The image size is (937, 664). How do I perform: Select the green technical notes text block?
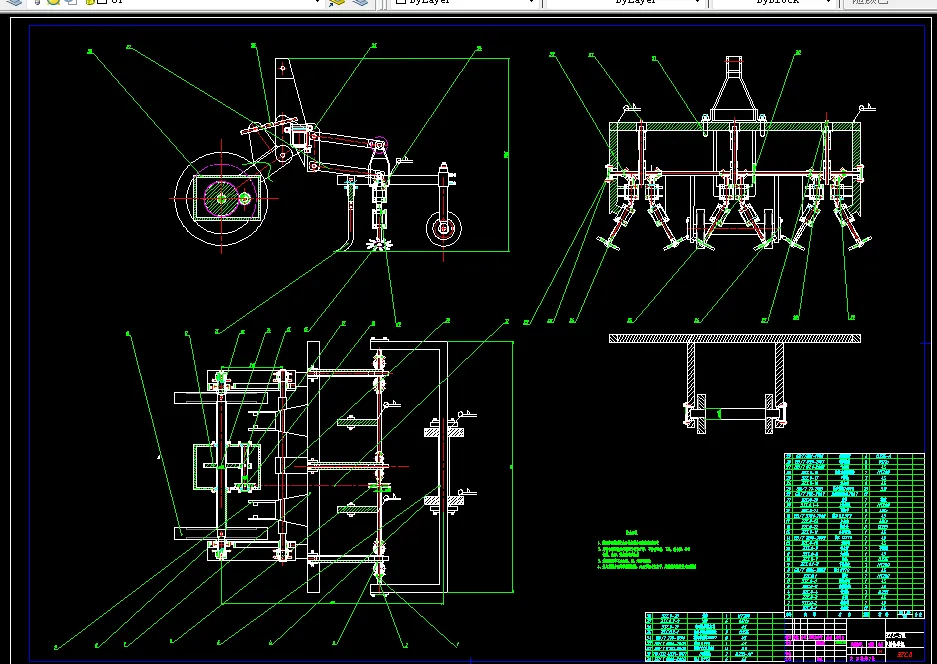[x=647, y=550]
